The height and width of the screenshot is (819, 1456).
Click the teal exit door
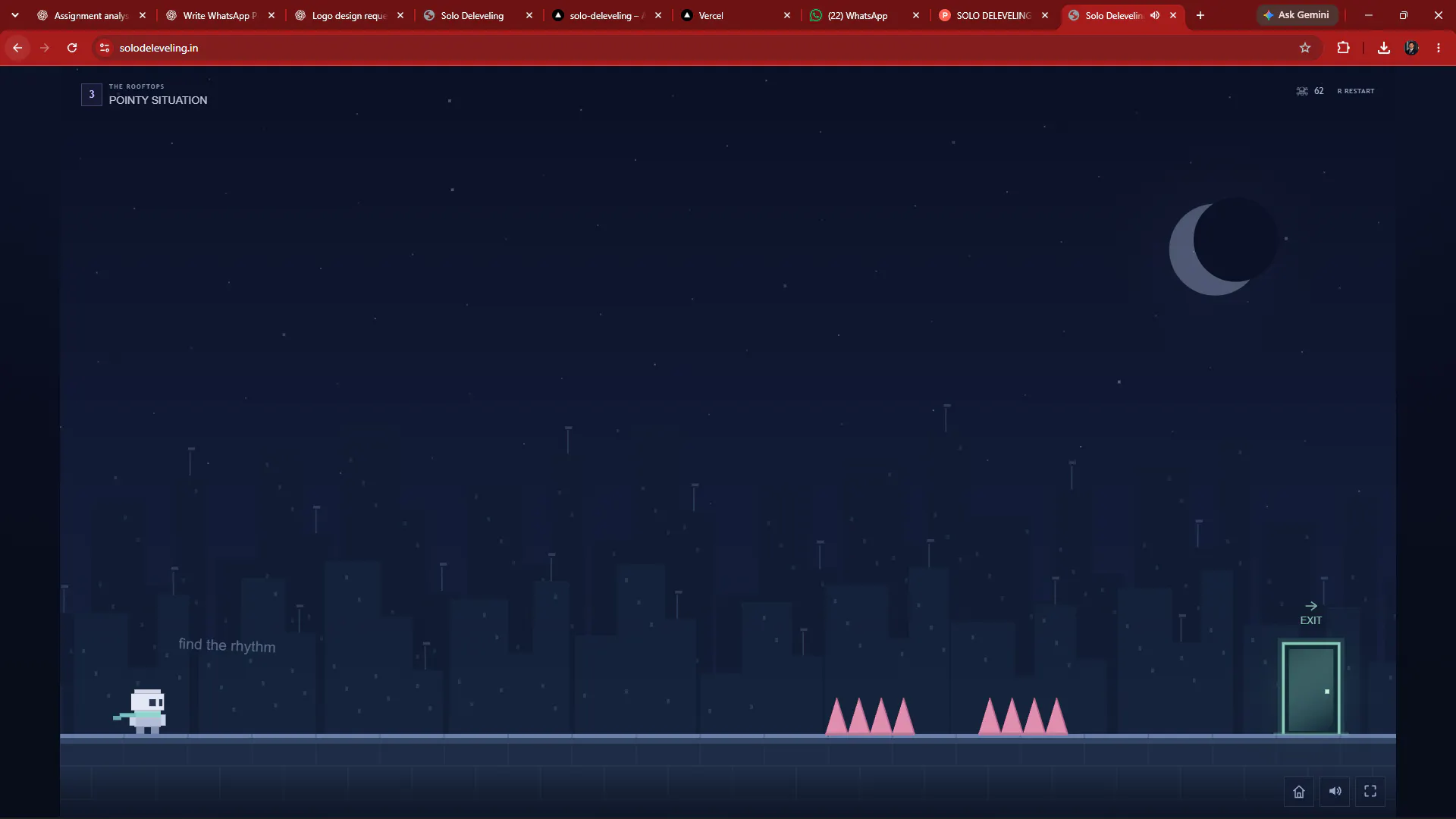[1310, 689]
